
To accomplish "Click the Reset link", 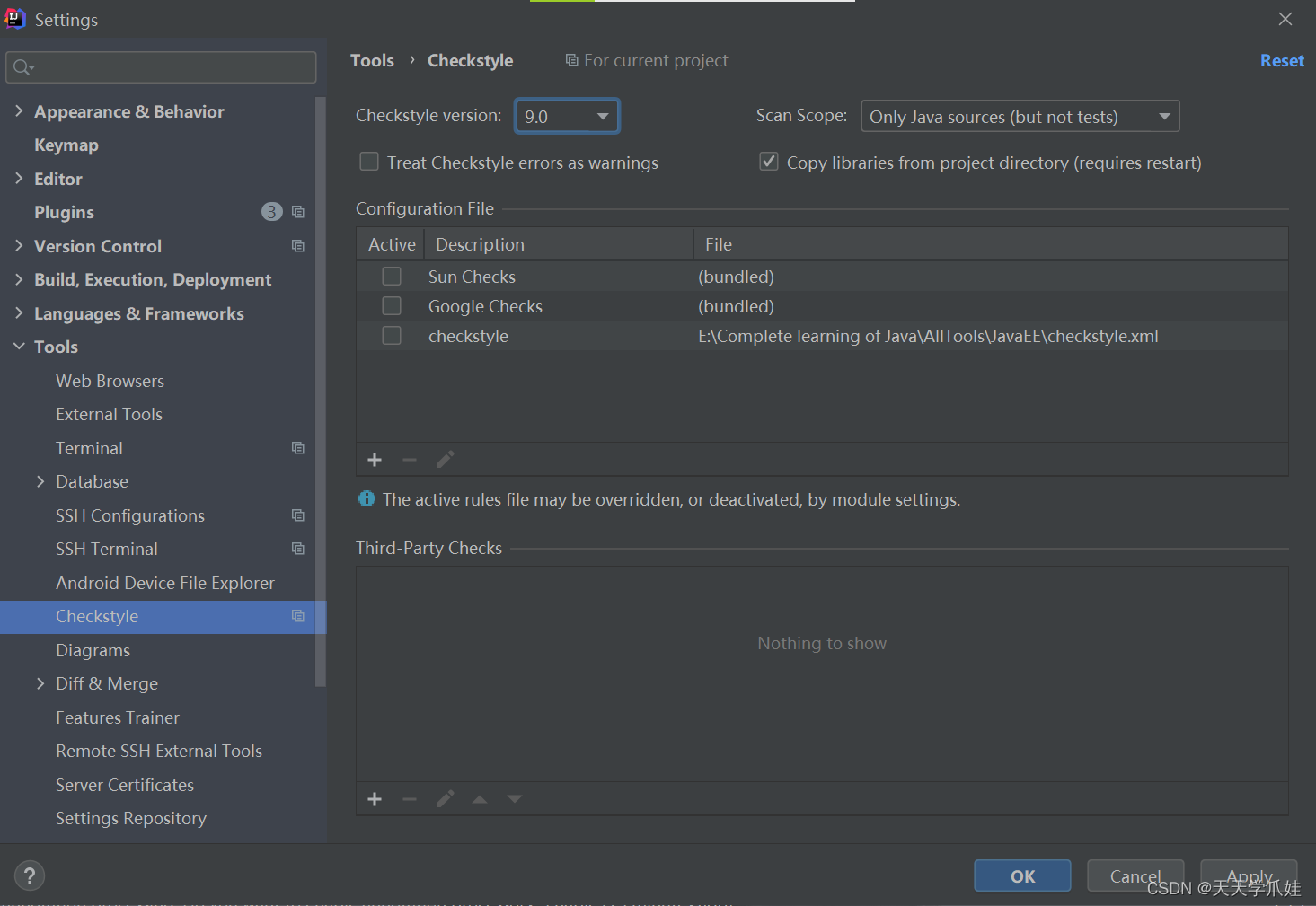I will (1282, 60).
